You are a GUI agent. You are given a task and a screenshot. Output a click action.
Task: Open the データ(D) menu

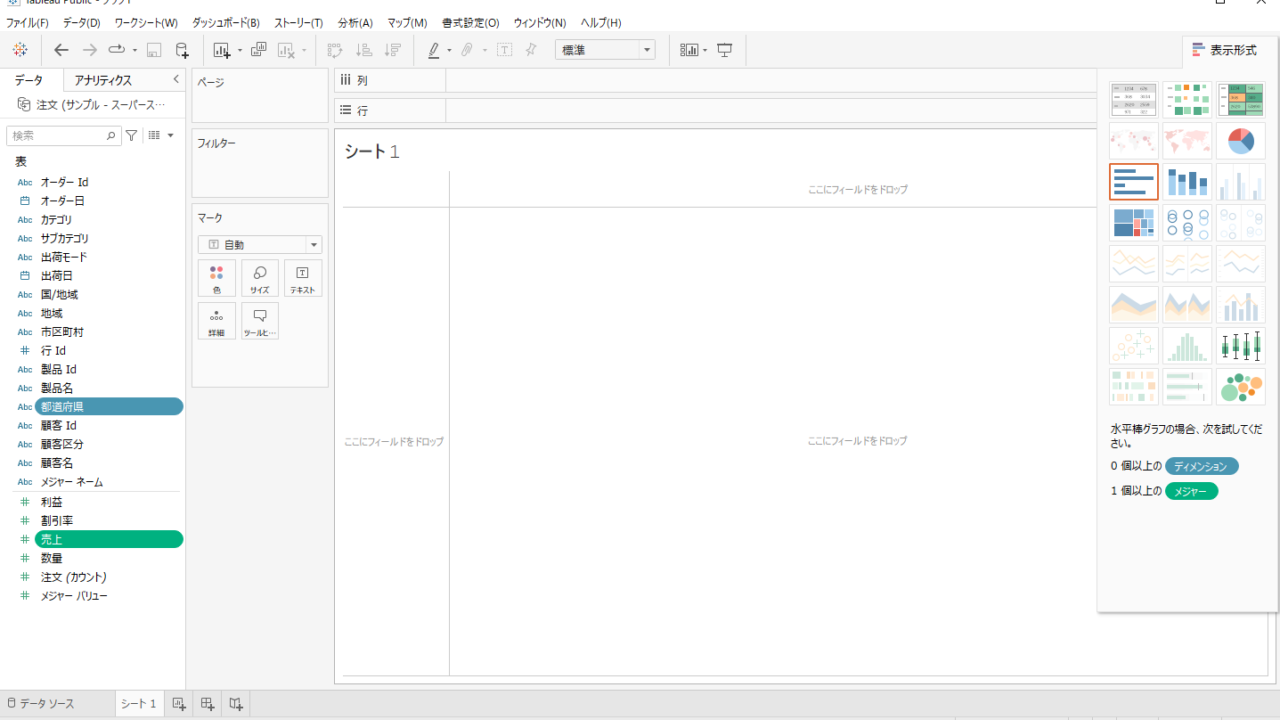(82, 22)
